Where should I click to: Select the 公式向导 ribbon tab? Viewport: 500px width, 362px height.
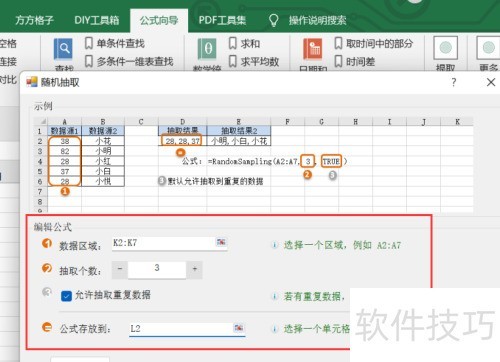tap(159, 21)
